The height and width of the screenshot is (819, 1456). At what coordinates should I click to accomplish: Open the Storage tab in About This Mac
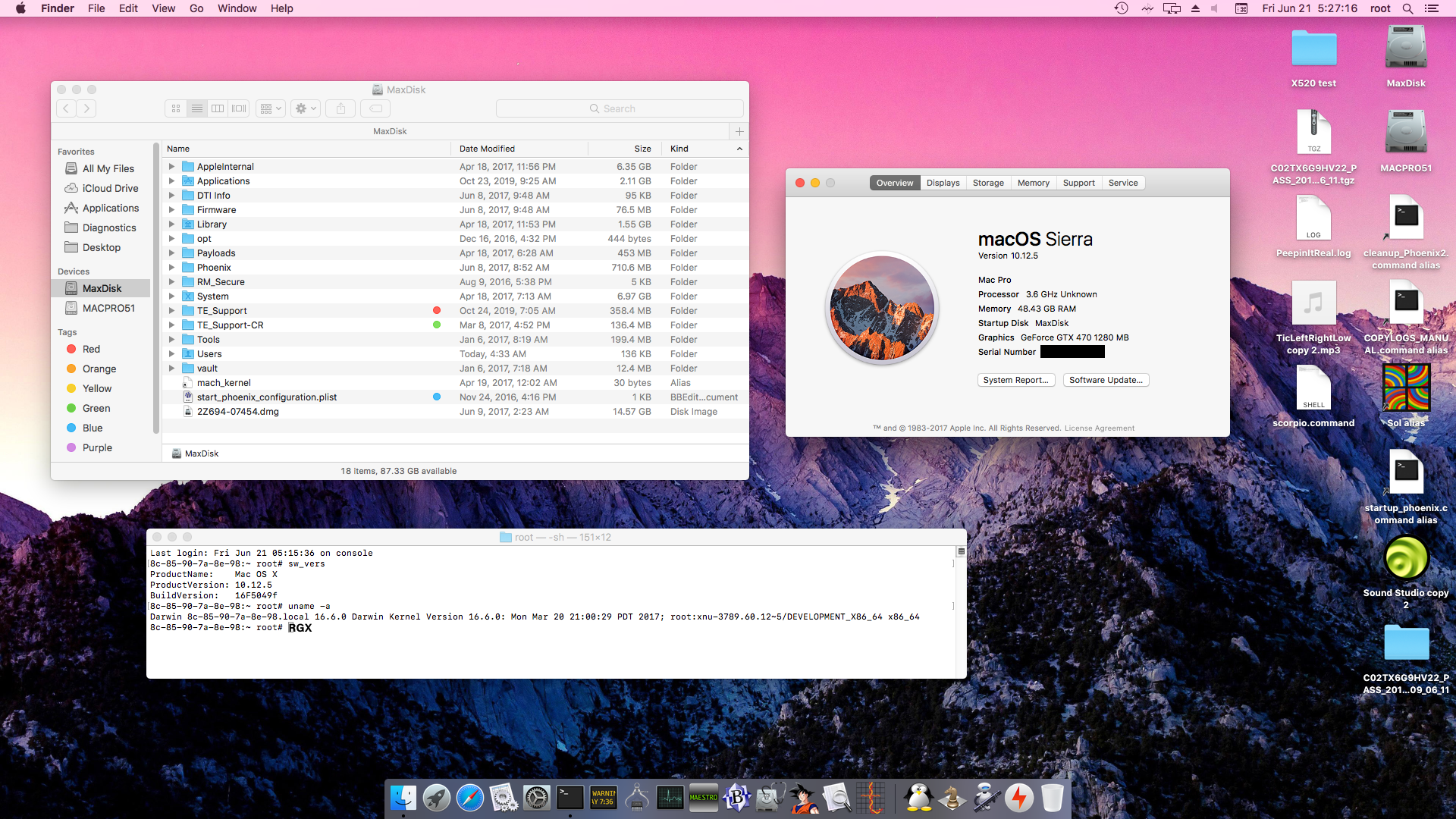pyautogui.click(x=988, y=183)
